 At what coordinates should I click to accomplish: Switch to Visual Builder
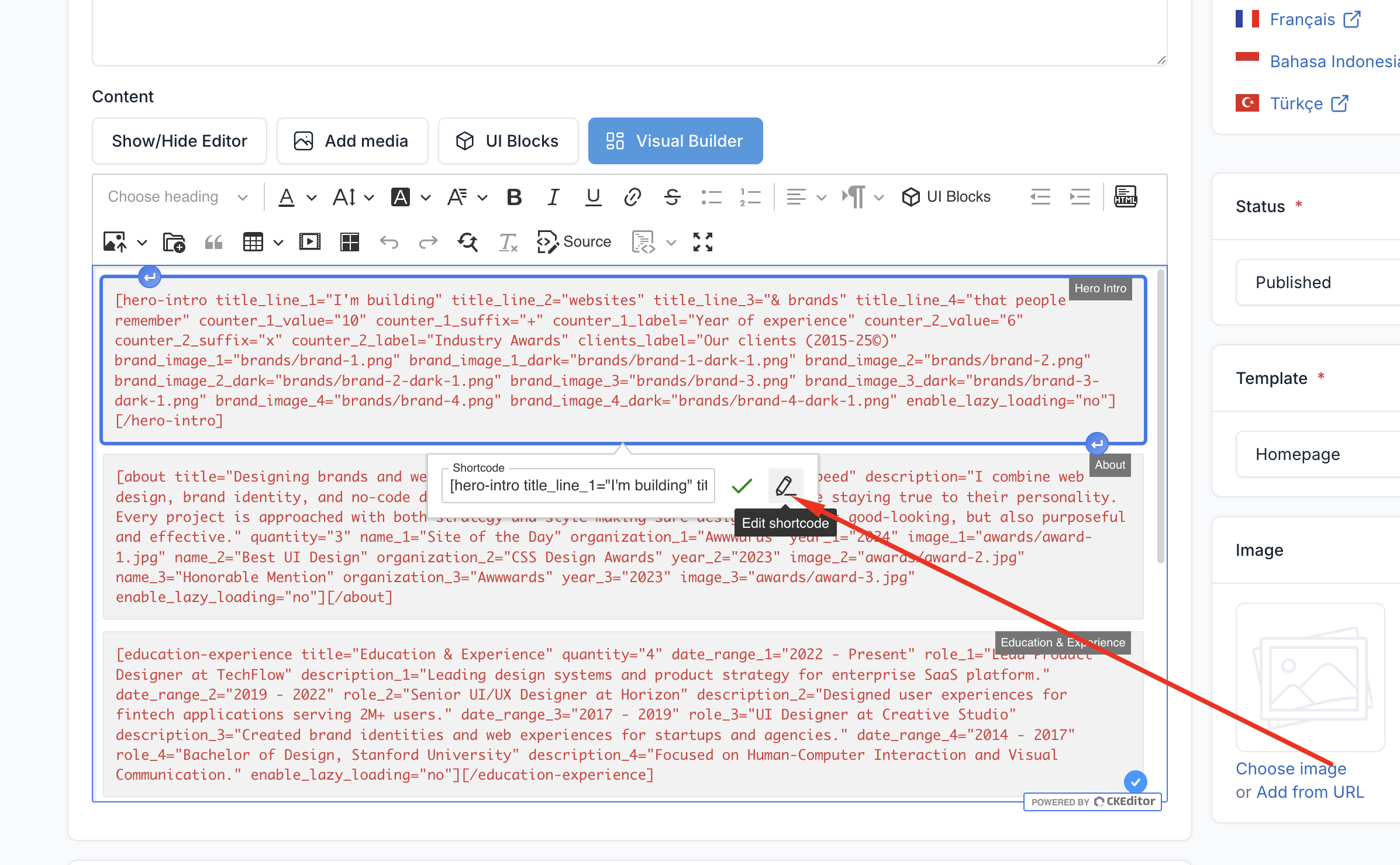click(675, 141)
